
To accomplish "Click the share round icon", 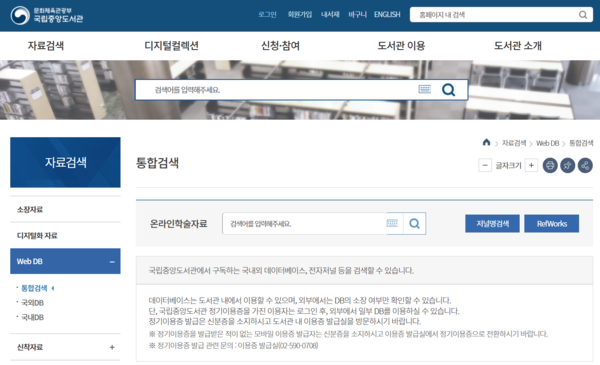I will 585,165.
